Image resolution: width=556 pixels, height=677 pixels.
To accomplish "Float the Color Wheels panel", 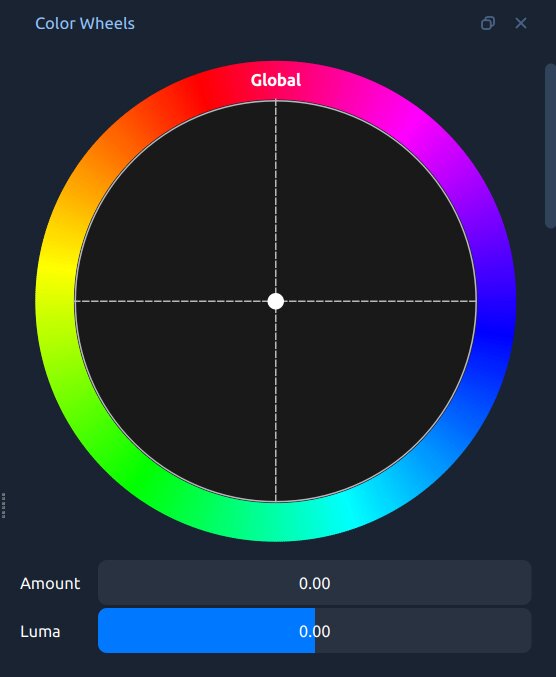I will tap(488, 23).
